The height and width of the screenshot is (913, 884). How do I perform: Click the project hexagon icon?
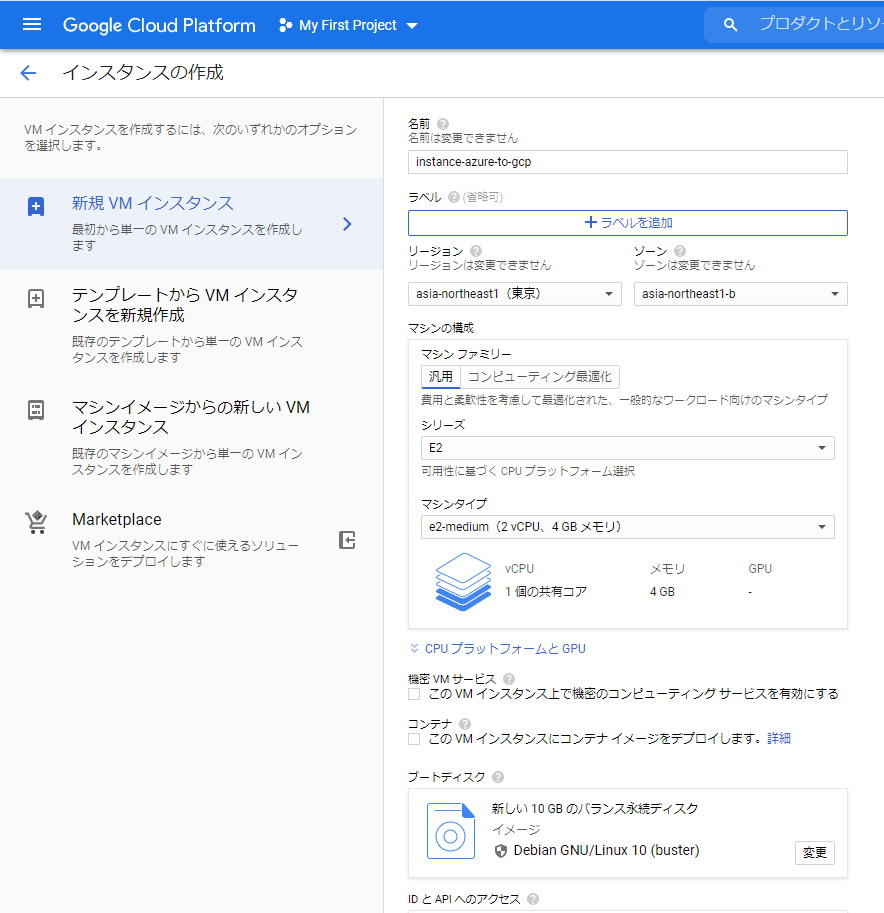(x=285, y=25)
